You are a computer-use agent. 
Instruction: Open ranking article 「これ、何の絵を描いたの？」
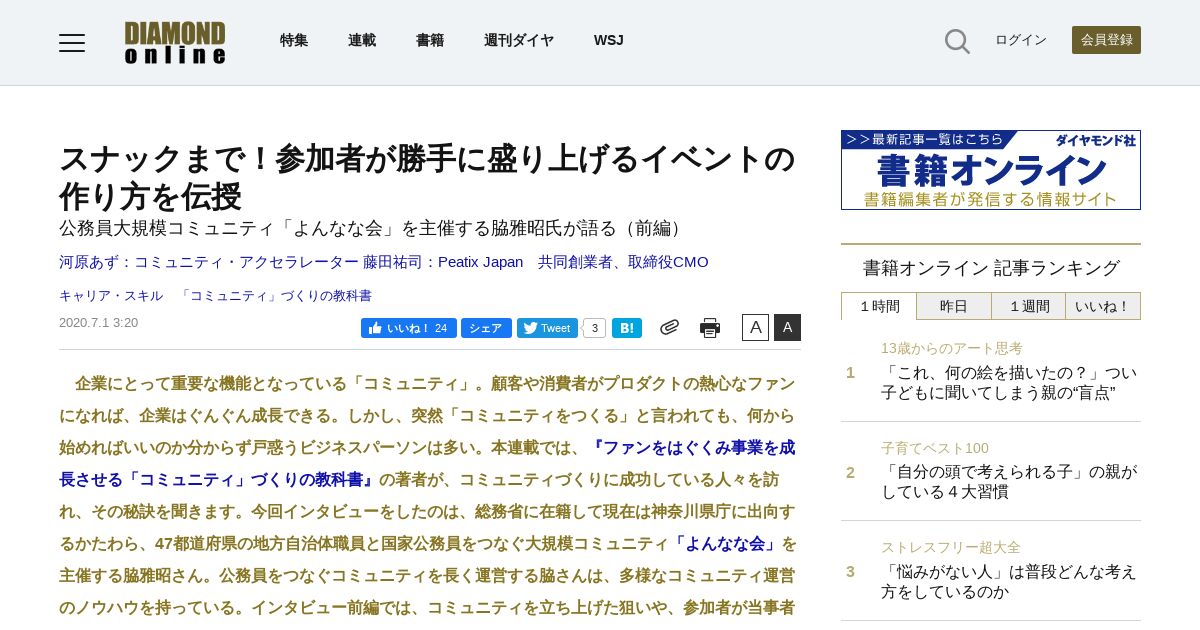1009,382
